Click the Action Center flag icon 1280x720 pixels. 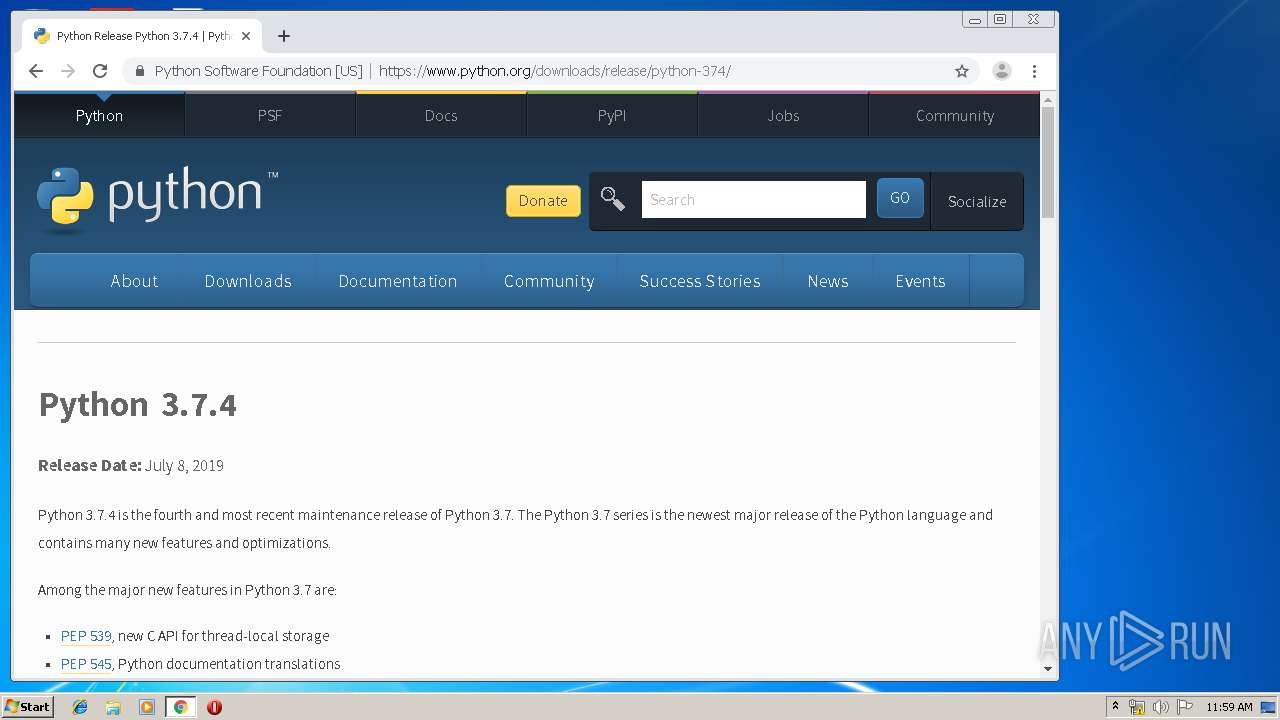pos(1184,707)
